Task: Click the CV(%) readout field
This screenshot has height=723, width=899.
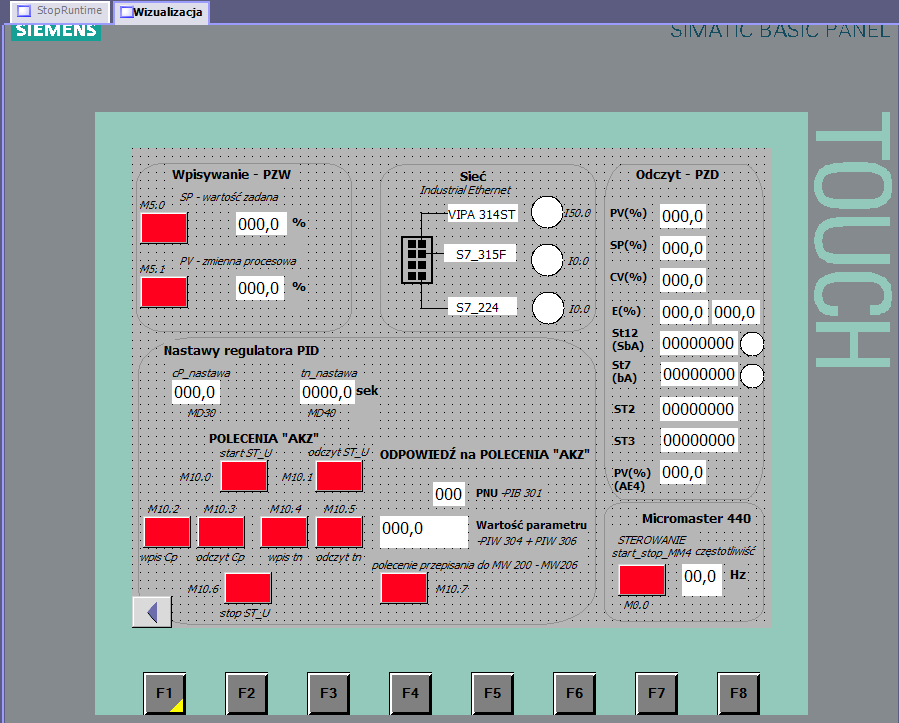Action: [x=682, y=280]
